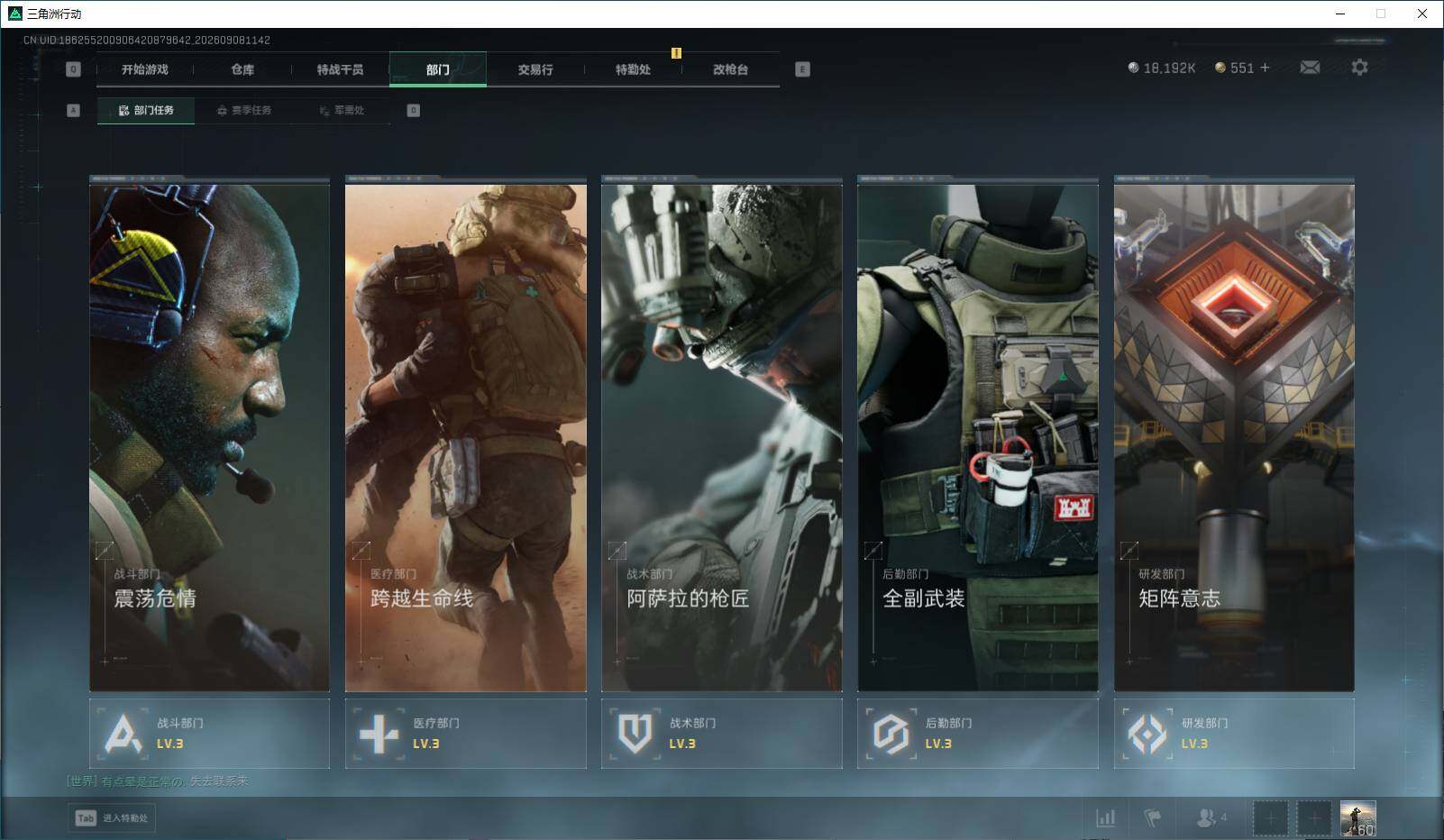Click the 三角洲行动 app icon in title bar
Image resolution: width=1444 pixels, height=840 pixels.
(14, 14)
